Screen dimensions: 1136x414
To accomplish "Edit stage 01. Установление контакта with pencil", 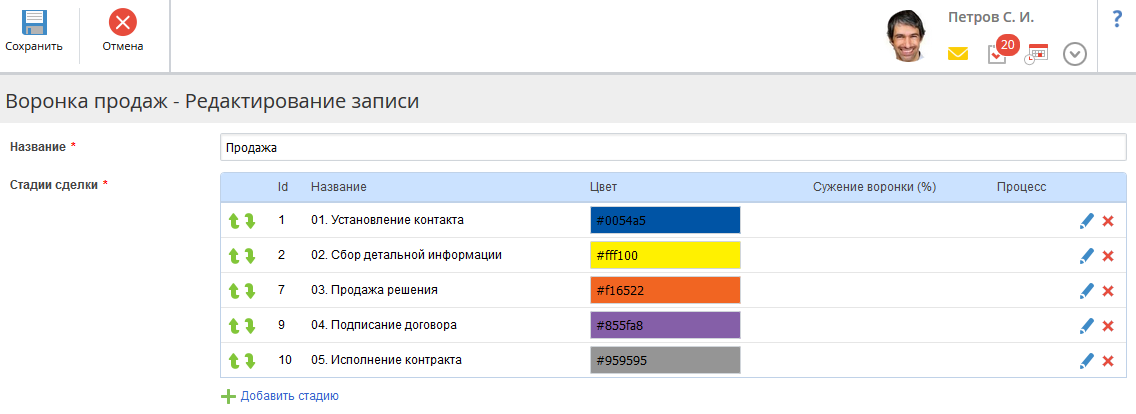I will coord(1087,221).
